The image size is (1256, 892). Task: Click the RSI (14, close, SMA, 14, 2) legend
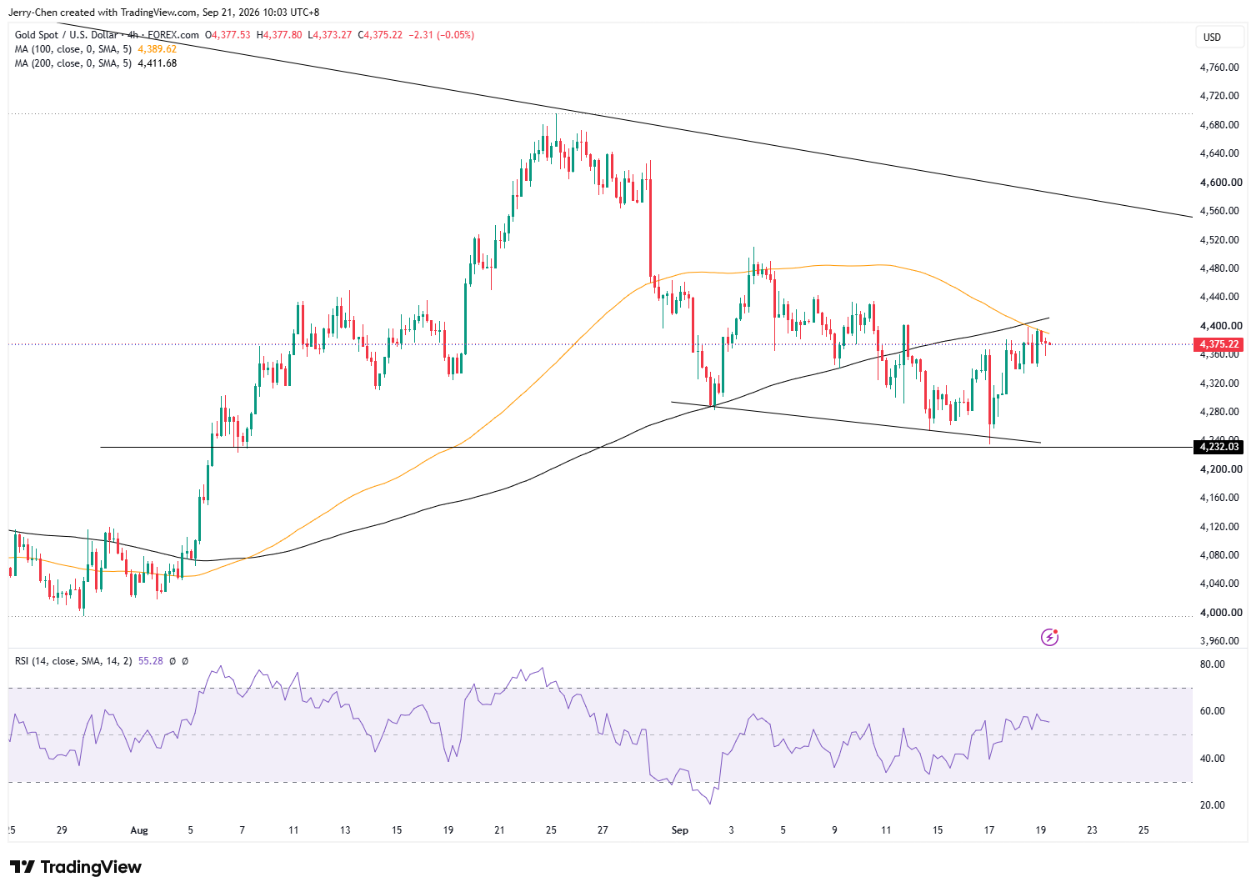pos(73,661)
